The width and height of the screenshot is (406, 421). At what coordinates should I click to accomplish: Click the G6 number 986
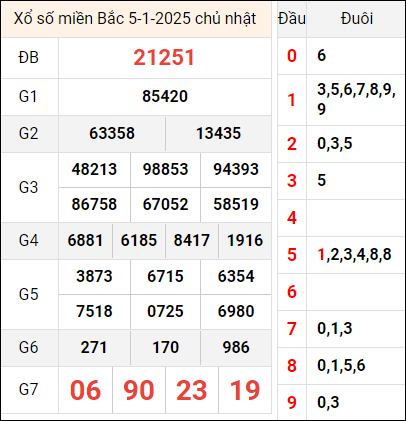tap(236, 347)
